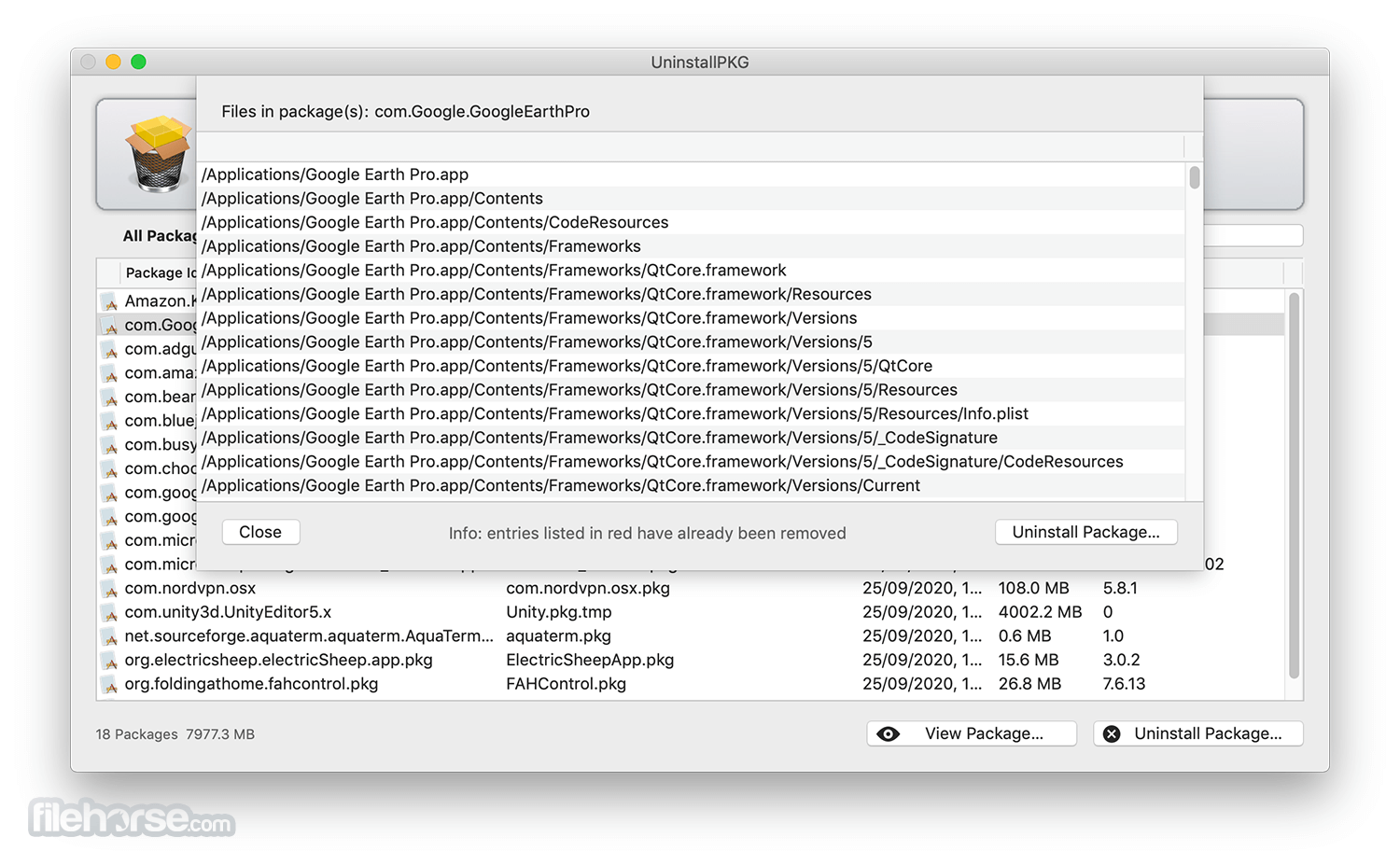Select file row ending in 'Versions/5'
The width and height of the screenshot is (1400, 865).
pyautogui.click(x=692, y=342)
